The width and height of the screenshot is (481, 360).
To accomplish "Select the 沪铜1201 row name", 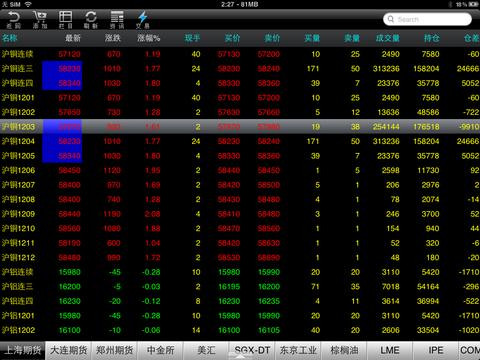I will pos(18,98).
